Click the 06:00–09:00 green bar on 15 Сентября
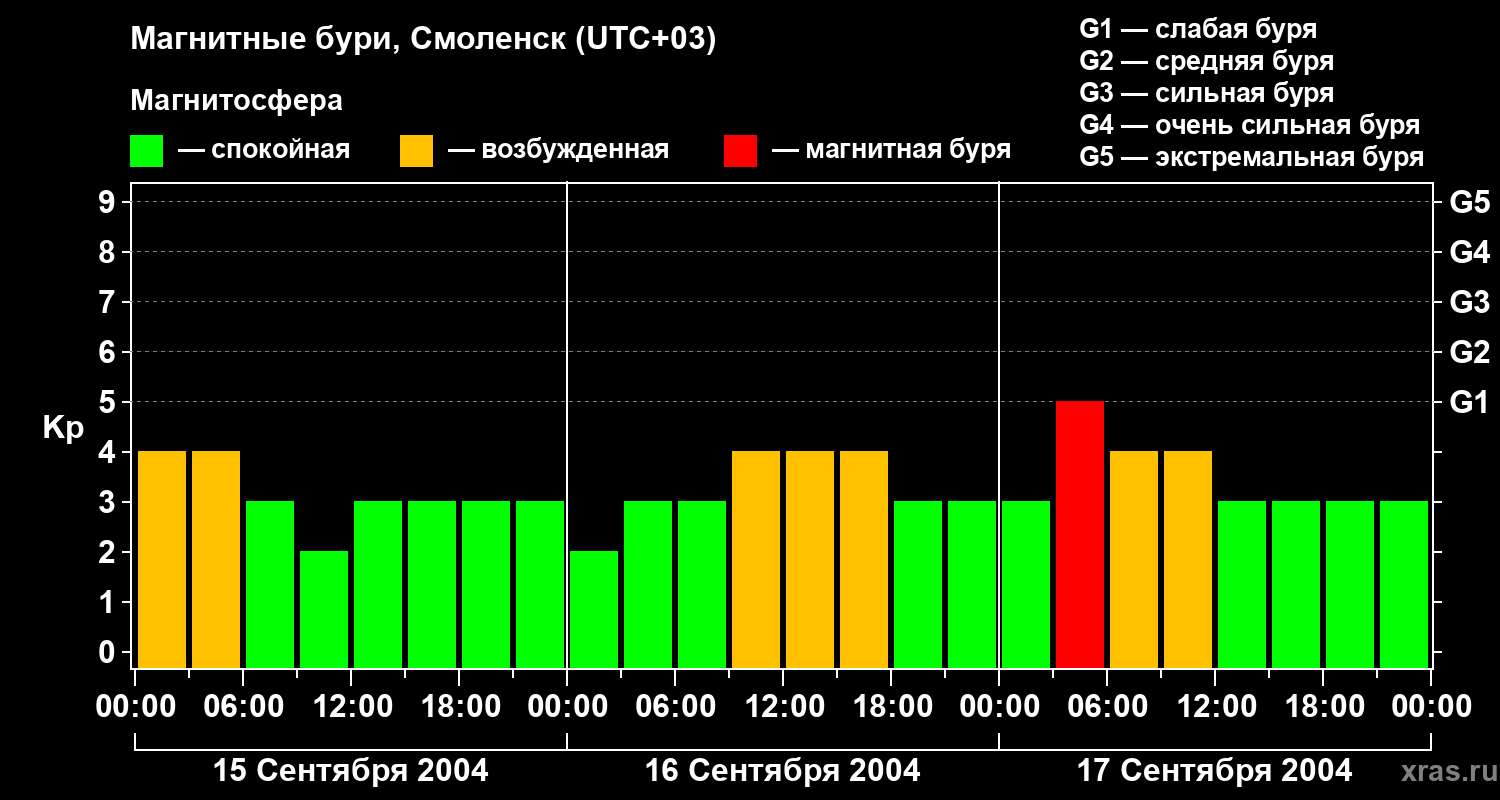 [x=270, y=584]
